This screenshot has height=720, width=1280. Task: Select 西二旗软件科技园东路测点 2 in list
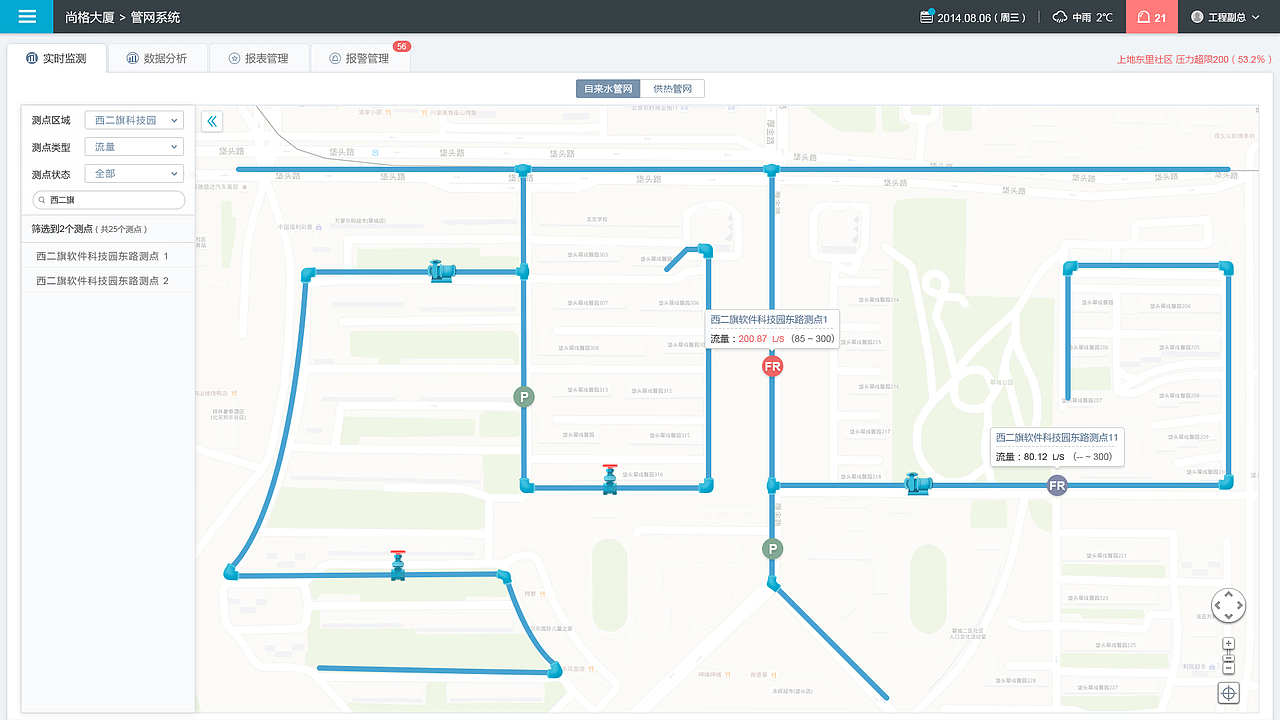pos(108,281)
